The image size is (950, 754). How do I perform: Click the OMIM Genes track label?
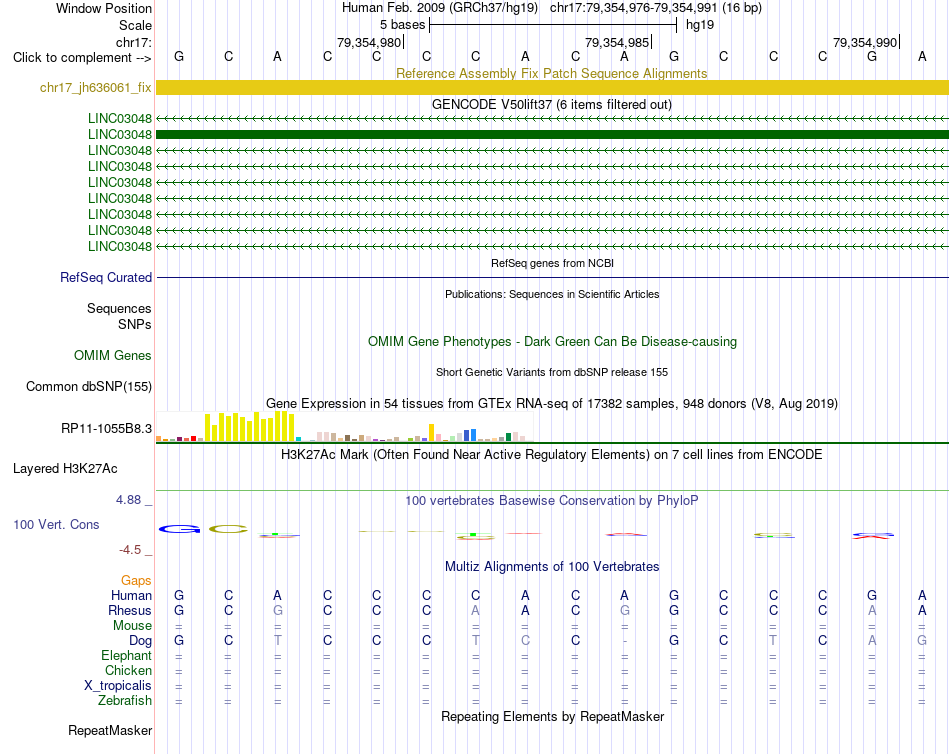coord(112,355)
